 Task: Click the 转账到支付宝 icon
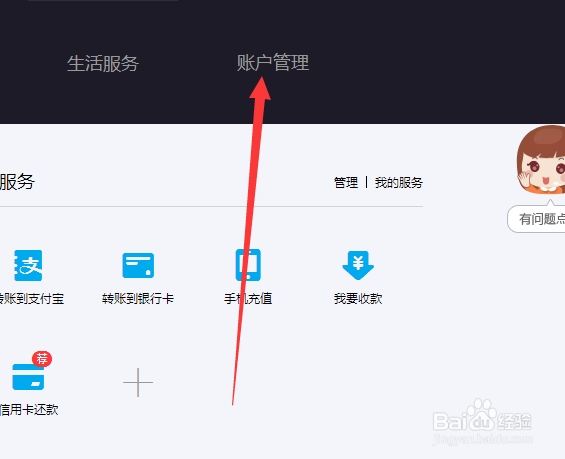28,266
